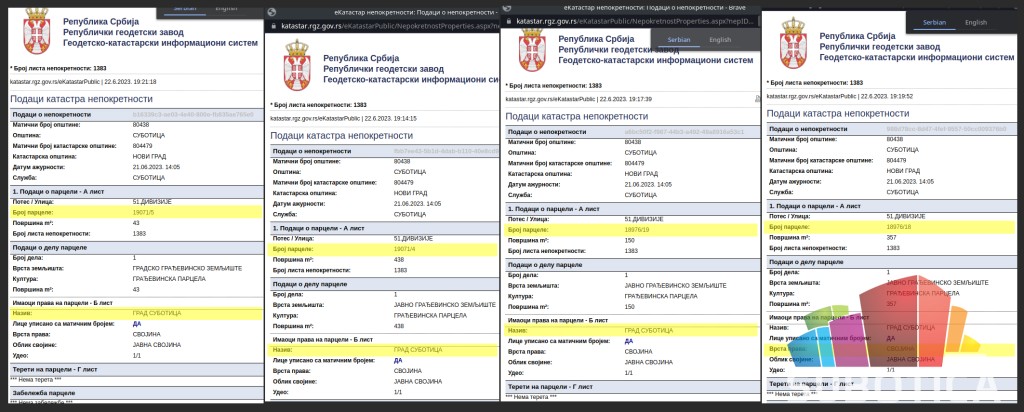
Task: Click the highlighted parcel number 19071/4
Action: (404, 248)
